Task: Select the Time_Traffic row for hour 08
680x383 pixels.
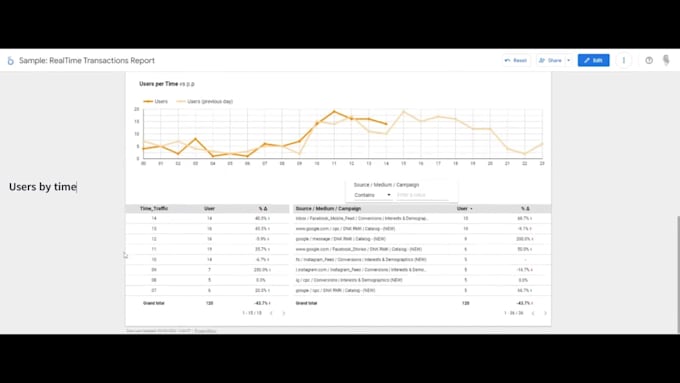Action: 207,280
